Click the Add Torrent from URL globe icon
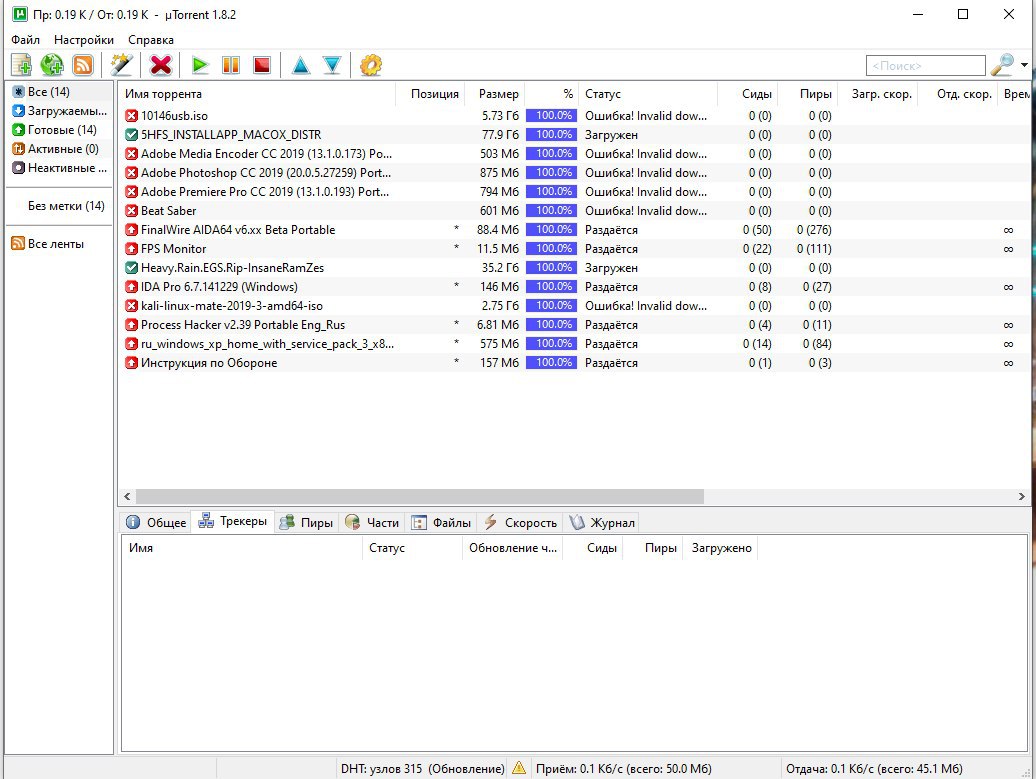This screenshot has width=1036, height=779. pyautogui.click(x=52, y=65)
